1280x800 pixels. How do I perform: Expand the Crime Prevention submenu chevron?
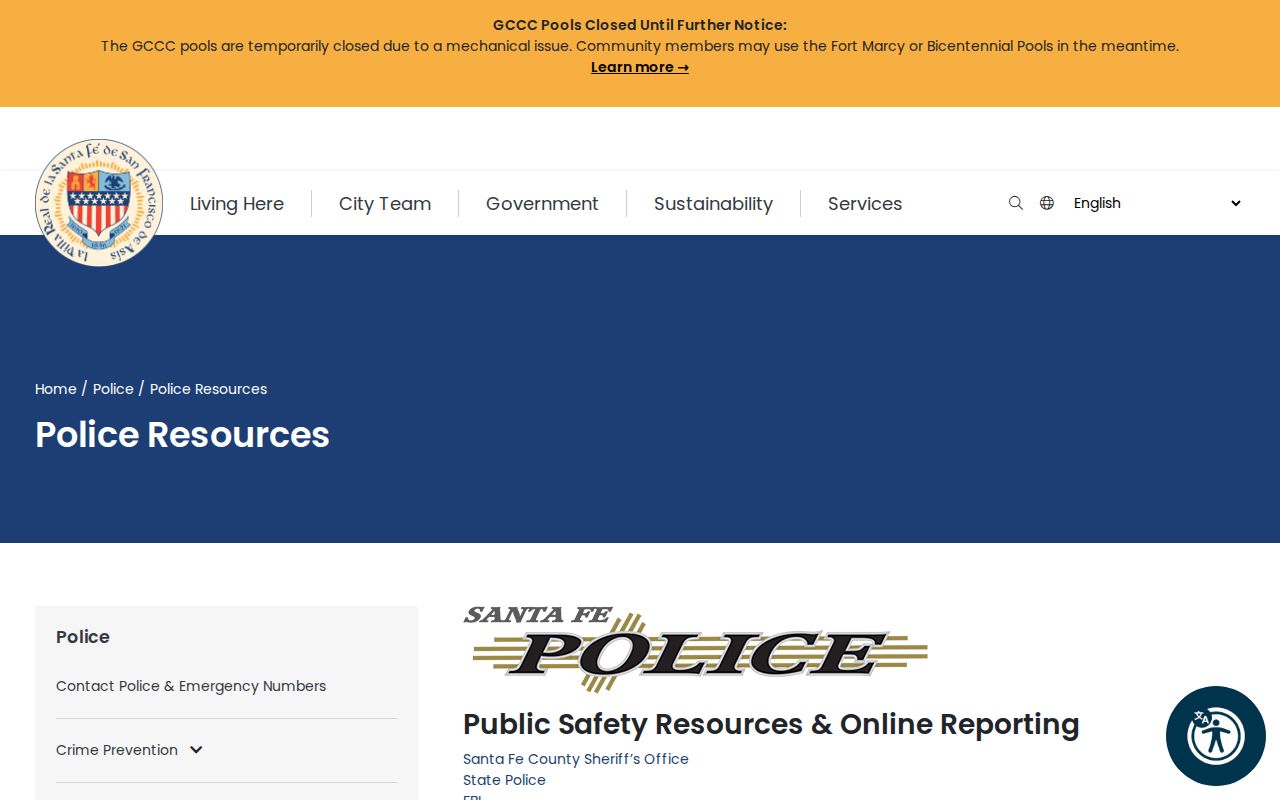click(196, 750)
